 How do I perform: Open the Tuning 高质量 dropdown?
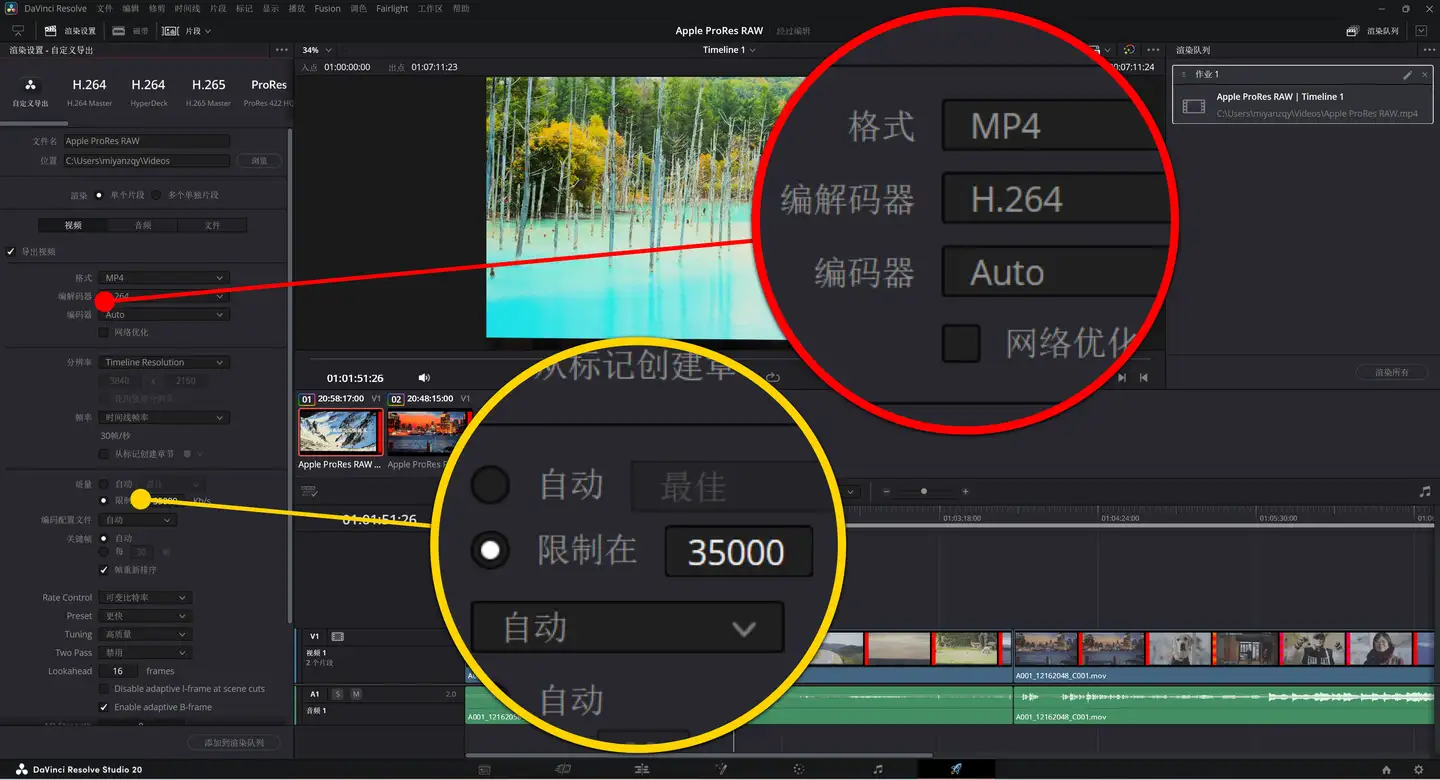point(145,634)
